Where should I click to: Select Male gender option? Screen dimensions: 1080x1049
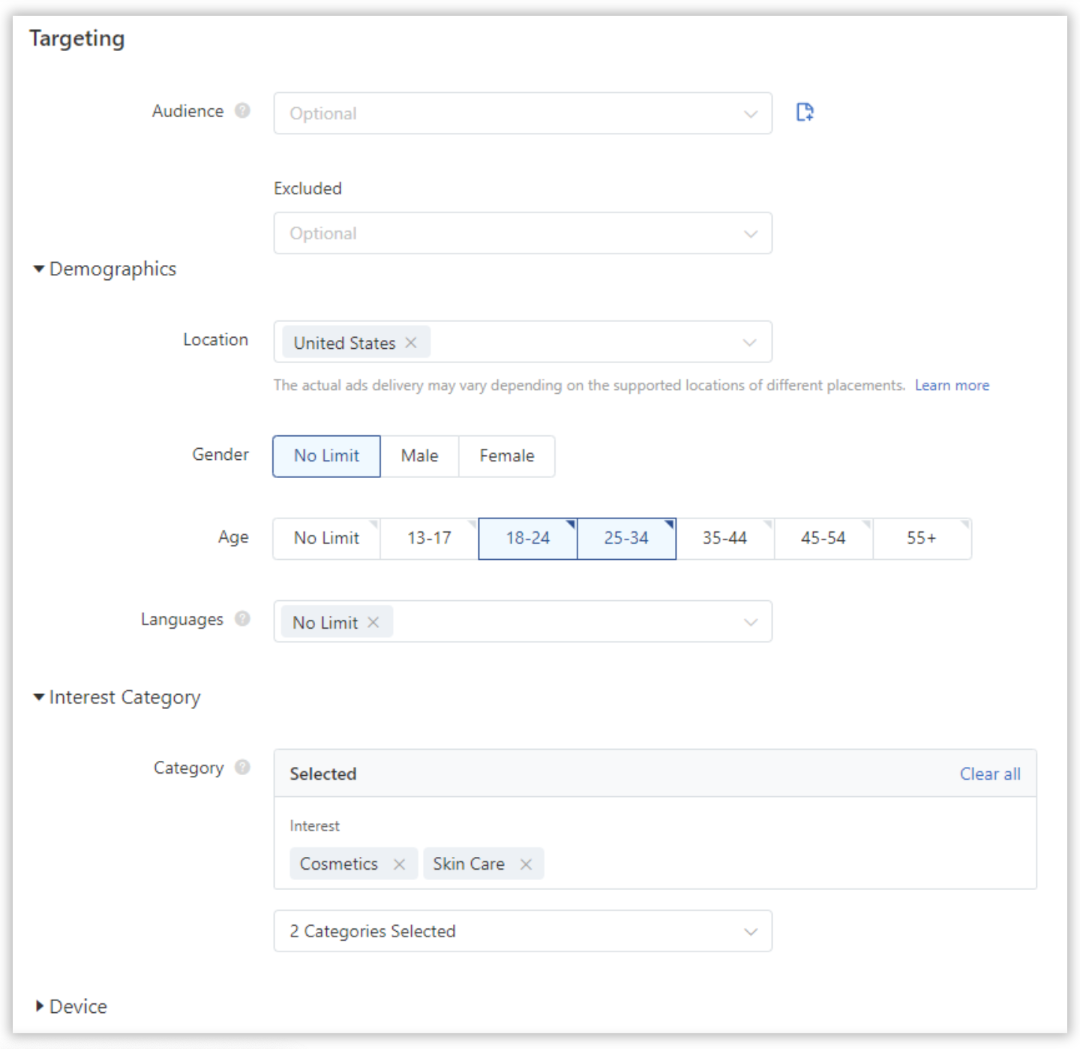pos(419,456)
